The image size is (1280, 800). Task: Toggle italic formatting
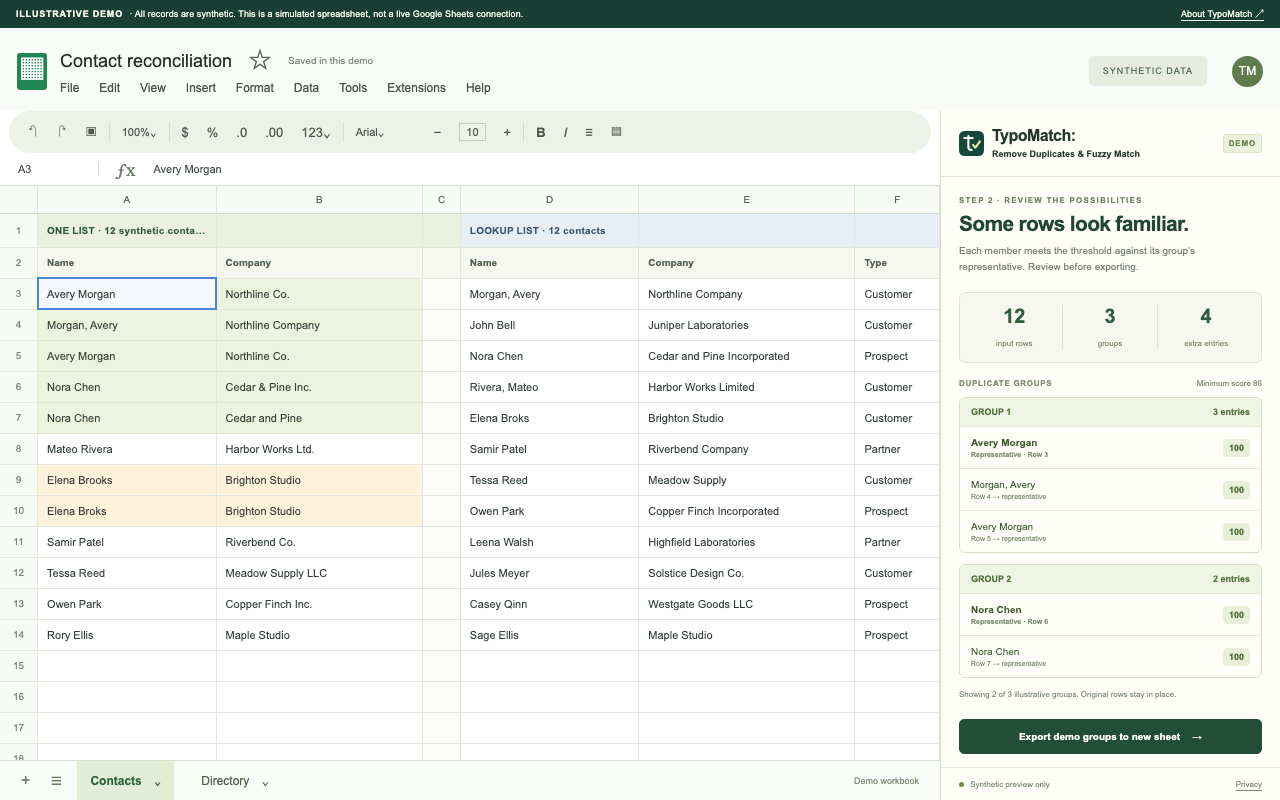pyautogui.click(x=565, y=132)
